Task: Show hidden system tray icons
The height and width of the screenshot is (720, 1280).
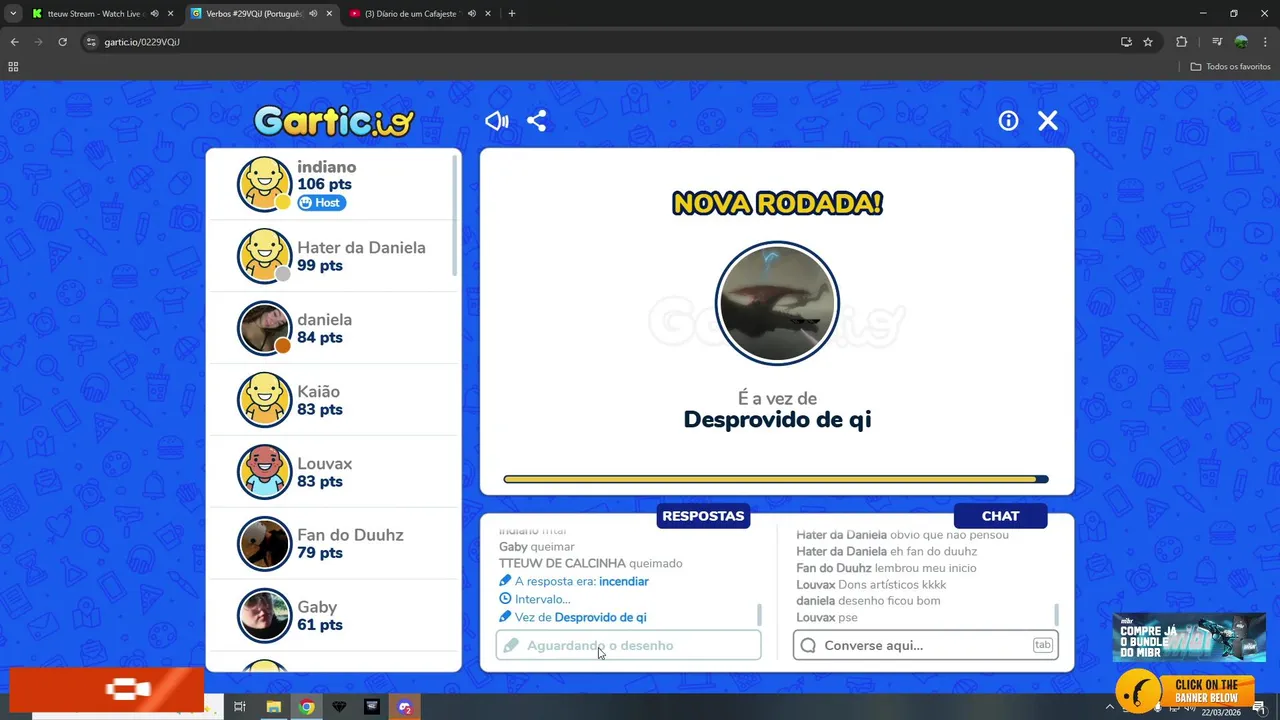Action: pos(1109,707)
